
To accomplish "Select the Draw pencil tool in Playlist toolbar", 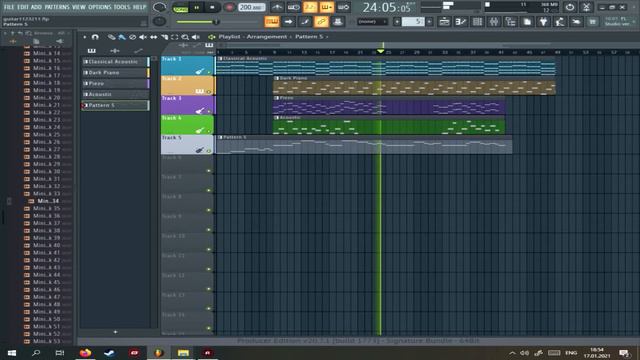I will 111,37.
